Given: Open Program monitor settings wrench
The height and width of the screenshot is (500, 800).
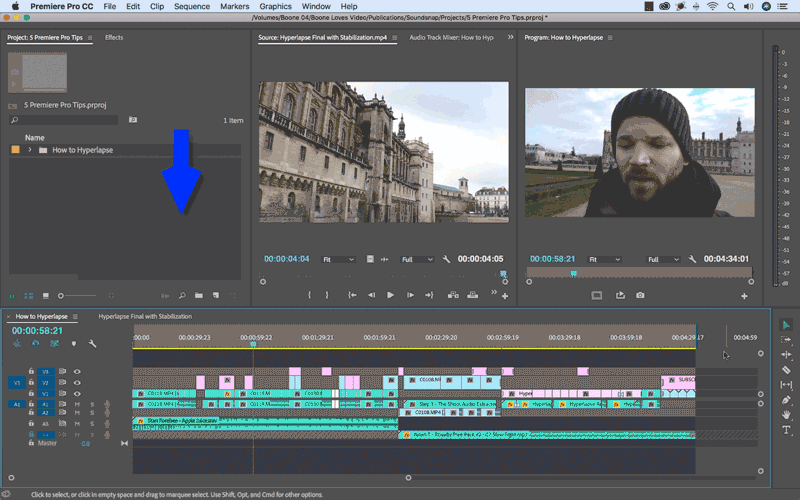Looking at the screenshot, I should pyautogui.click(x=692, y=259).
